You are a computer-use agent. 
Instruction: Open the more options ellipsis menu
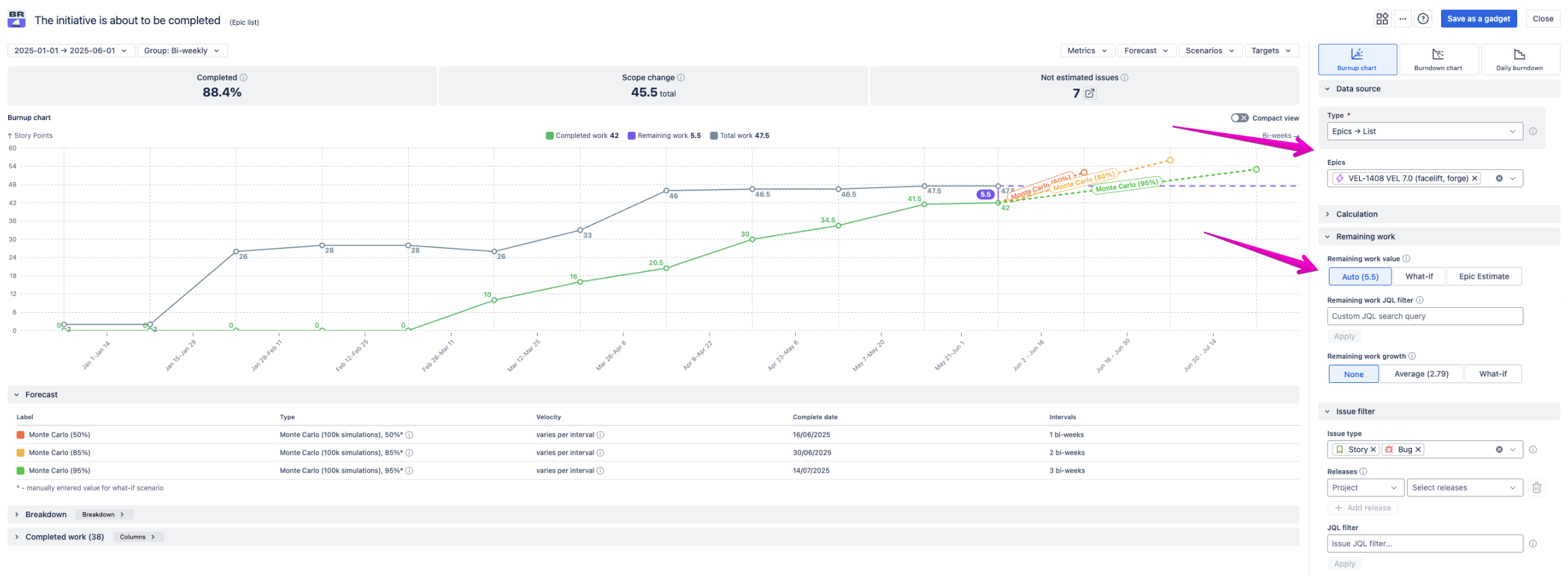pos(1403,19)
